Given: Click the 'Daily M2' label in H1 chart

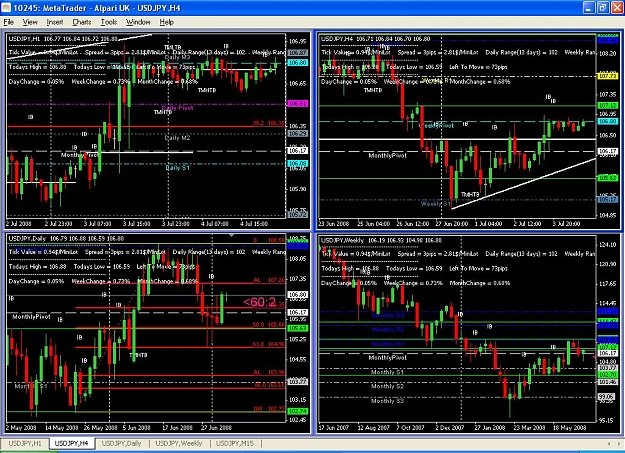Looking at the screenshot, I should click(x=177, y=138).
